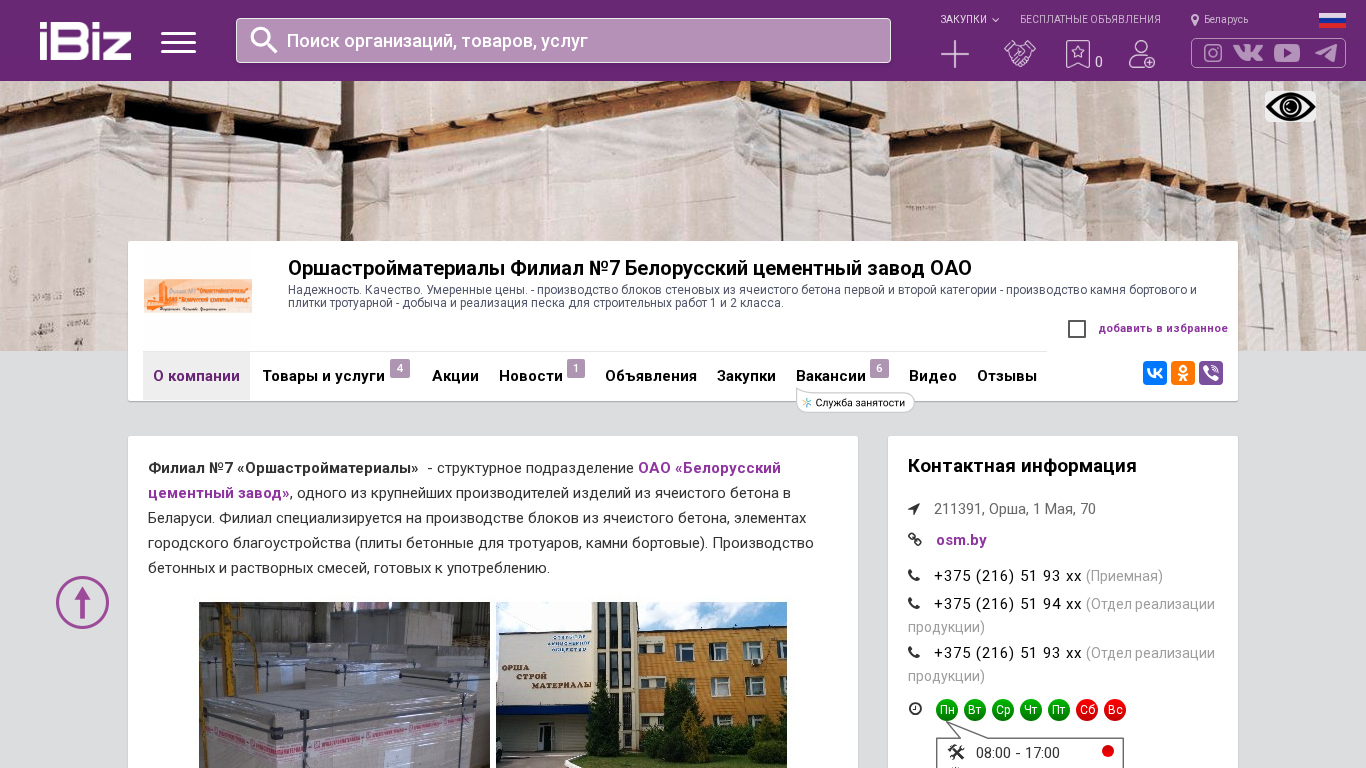Expand the Закупки dropdown in header
Image resolution: width=1366 pixels, height=768 pixels.
pyautogui.click(x=969, y=19)
